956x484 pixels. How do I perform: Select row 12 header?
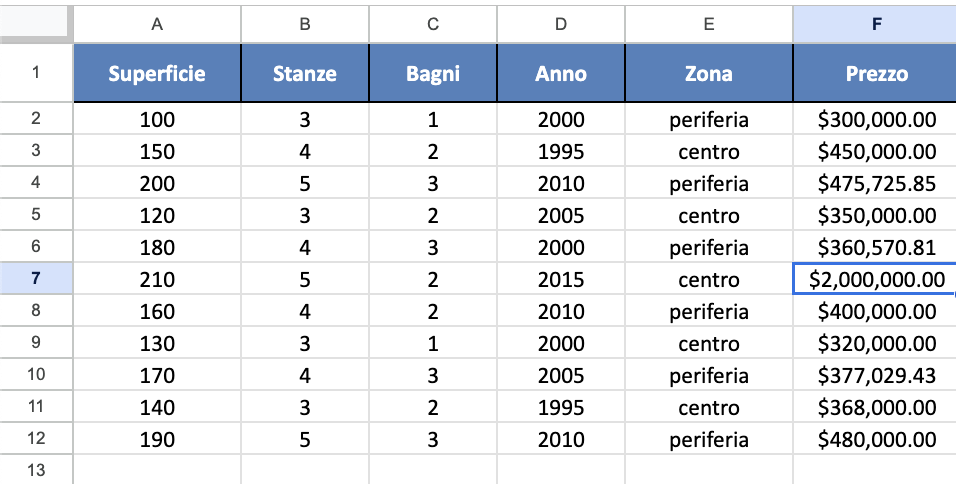[36, 439]
